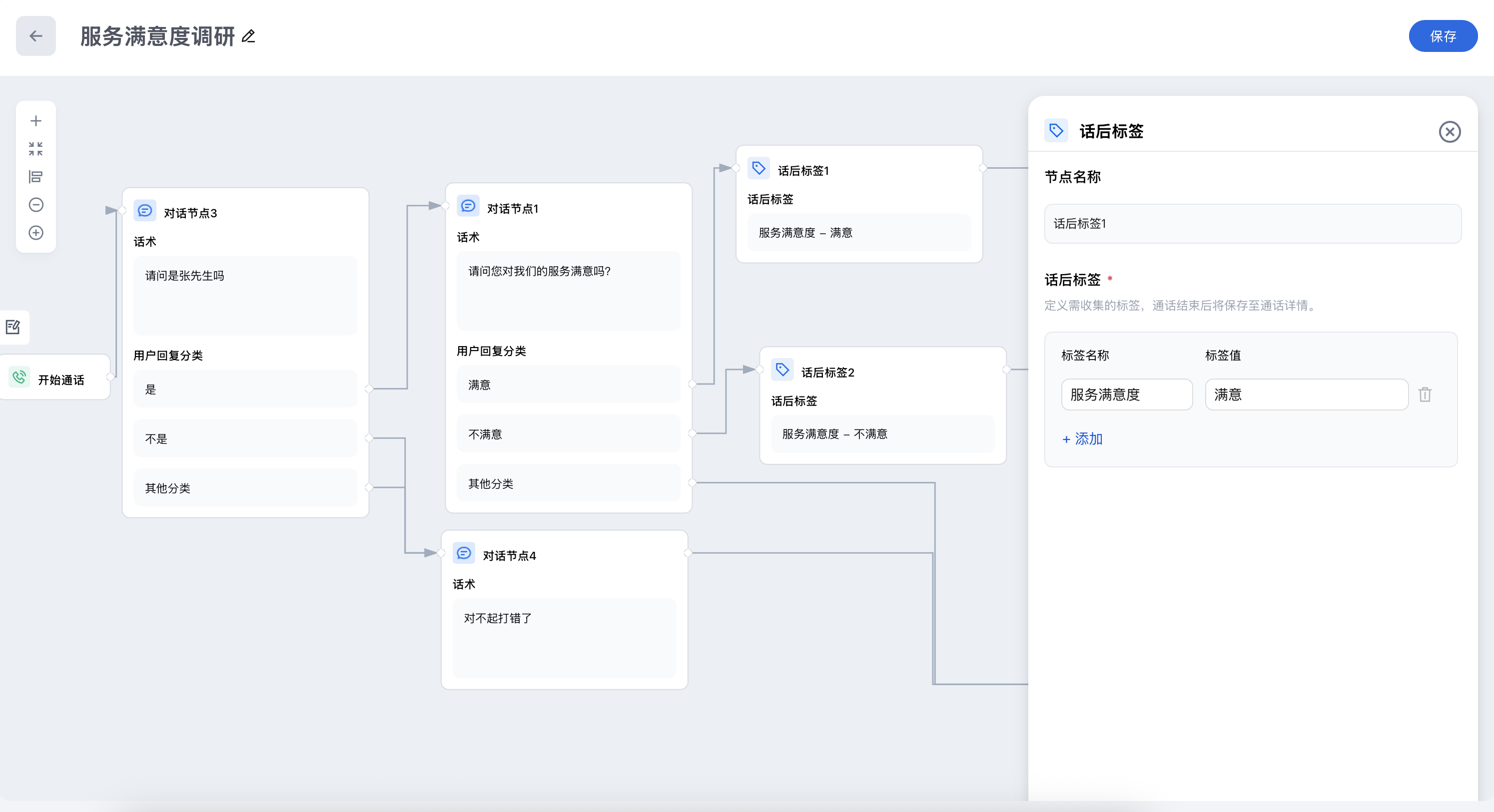1494x812 pixels.
Task: Click the 节点名称 input field
Action: pyautogui.click(x=1252, y=224)
